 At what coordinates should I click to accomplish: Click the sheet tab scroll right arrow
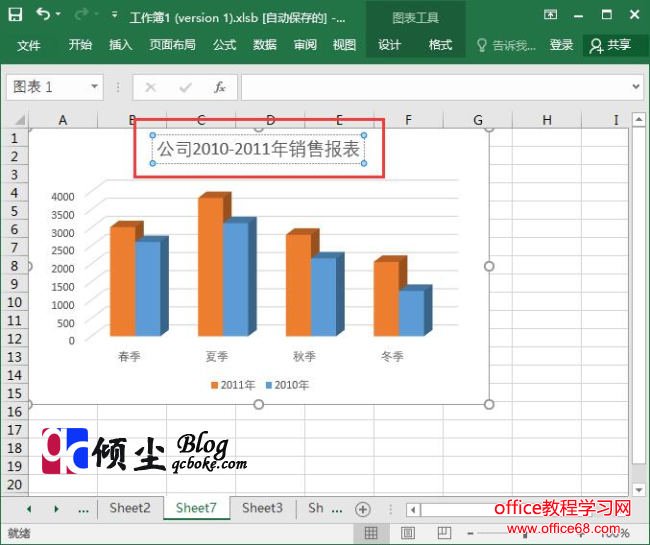[56, 509]
